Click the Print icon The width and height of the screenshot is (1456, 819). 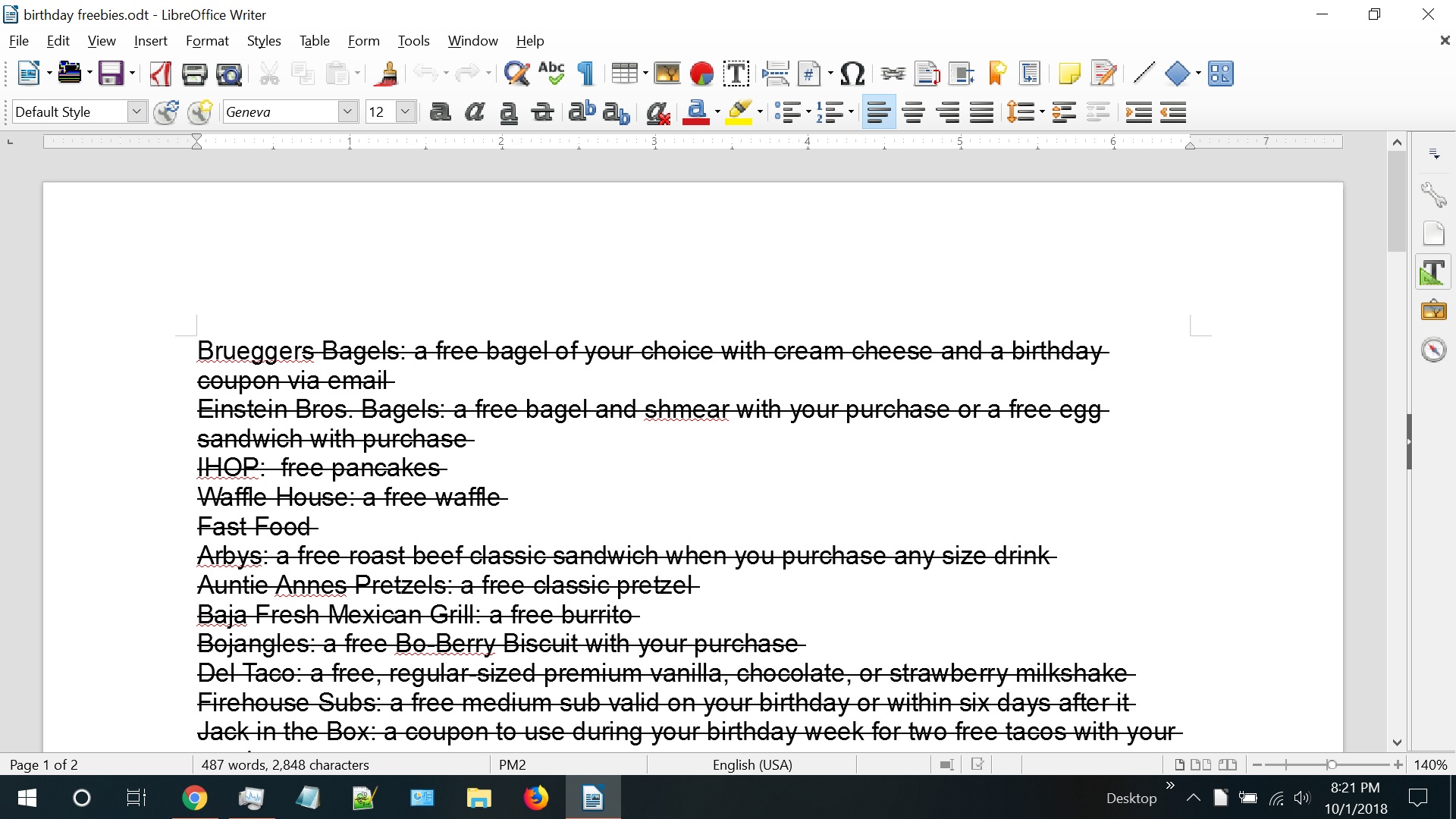pyautogui.click(x=194, y=74)
